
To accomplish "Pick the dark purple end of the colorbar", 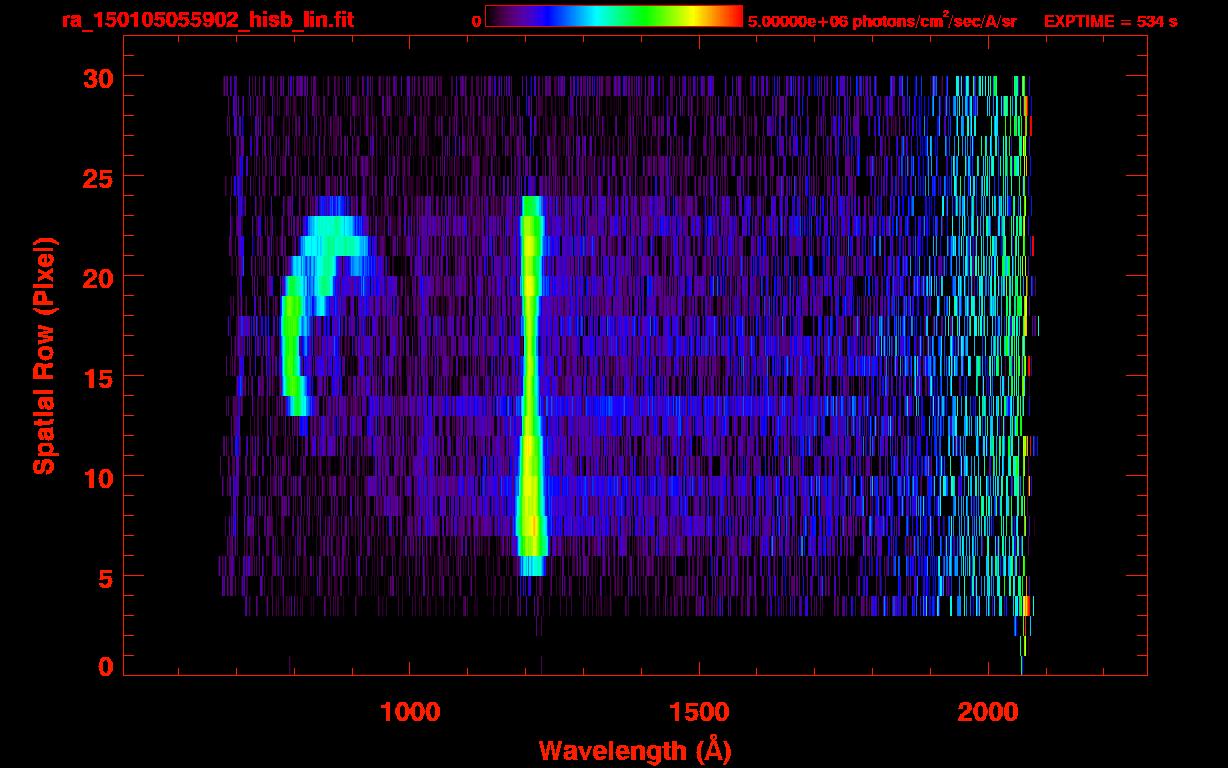I will click(x=495, y=16).
